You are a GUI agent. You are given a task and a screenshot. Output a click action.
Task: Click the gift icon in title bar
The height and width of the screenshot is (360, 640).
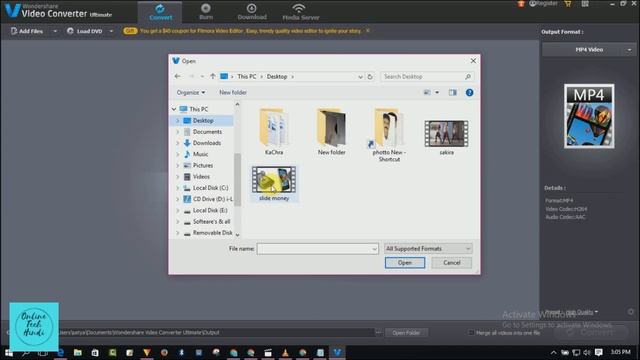[x=520, y=4]
